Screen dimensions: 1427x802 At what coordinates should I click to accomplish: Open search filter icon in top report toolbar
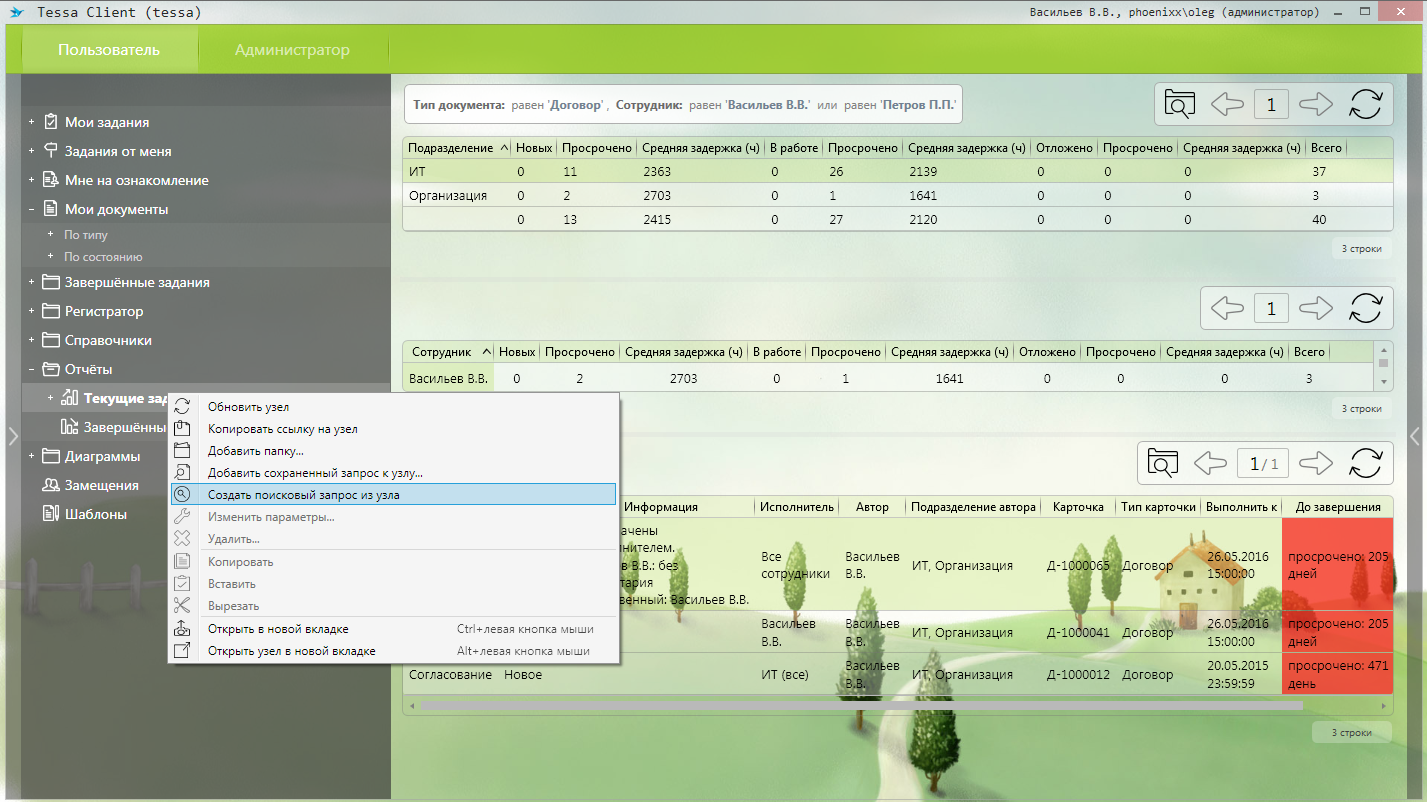tap(1180, 104)
